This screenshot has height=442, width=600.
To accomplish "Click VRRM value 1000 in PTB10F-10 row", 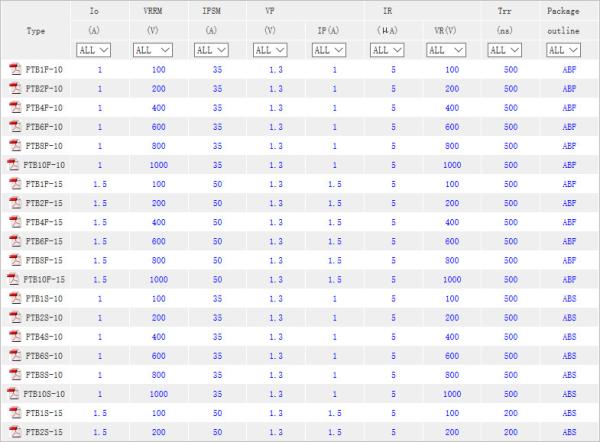I will click(x=159, y=165).
